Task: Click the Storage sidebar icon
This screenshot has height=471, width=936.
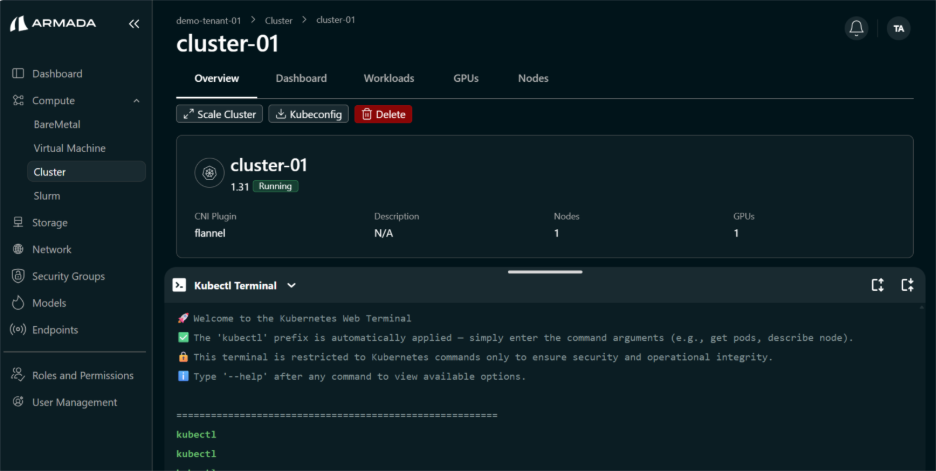Action: tap(18, 222)
